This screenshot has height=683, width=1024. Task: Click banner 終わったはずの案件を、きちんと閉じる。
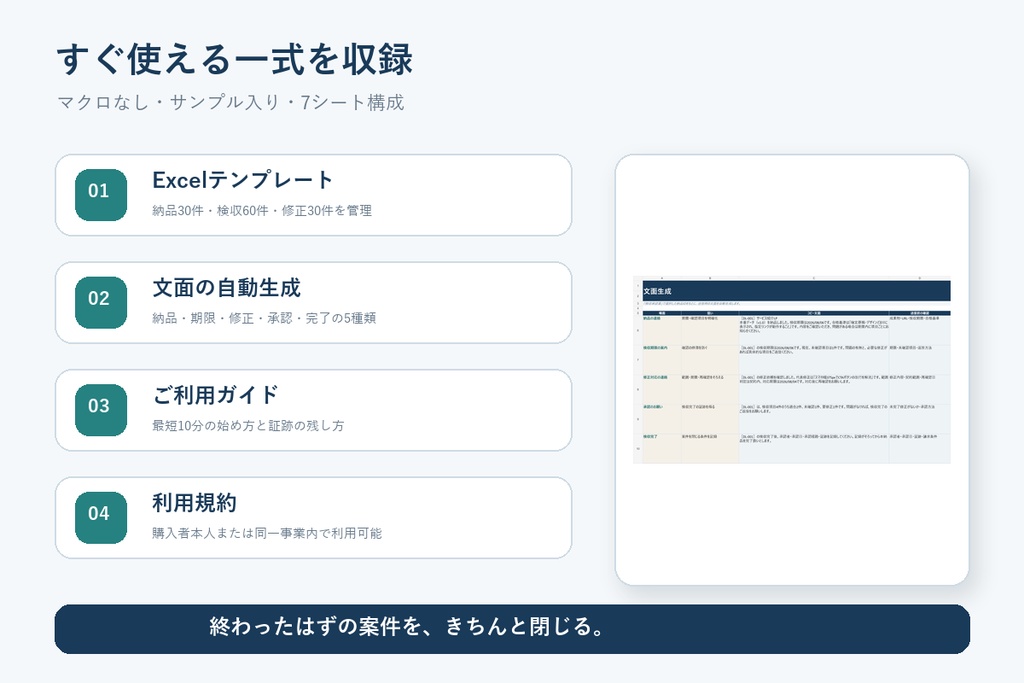pyautogui.click(x=512, y=629)
